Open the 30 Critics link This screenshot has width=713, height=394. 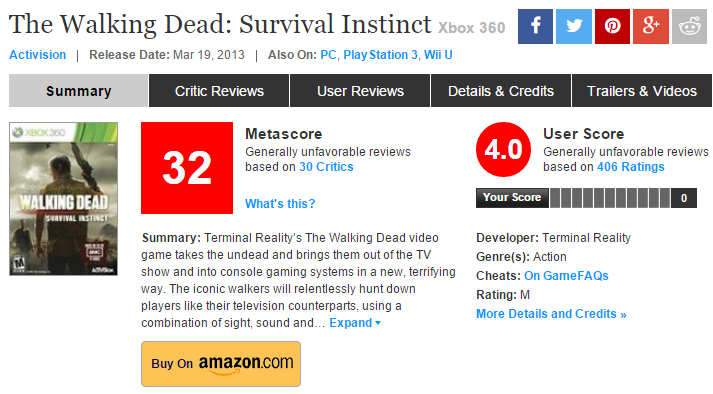tap(326, 167)
